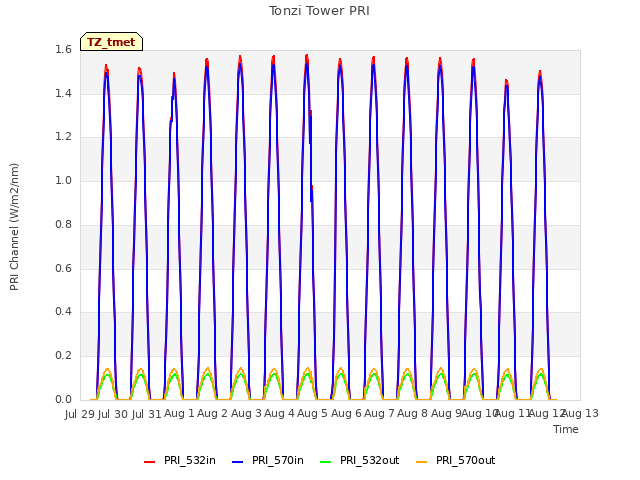Click the Jul 29 x-axis date label
640x480 pixels.
[x=80, y=414]
